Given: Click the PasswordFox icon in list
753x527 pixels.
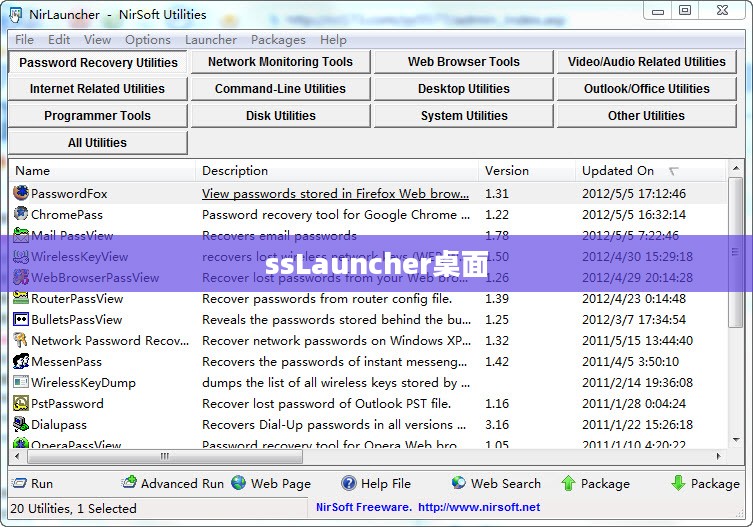Looking at the screenshot, I should [x=21, y=193].
